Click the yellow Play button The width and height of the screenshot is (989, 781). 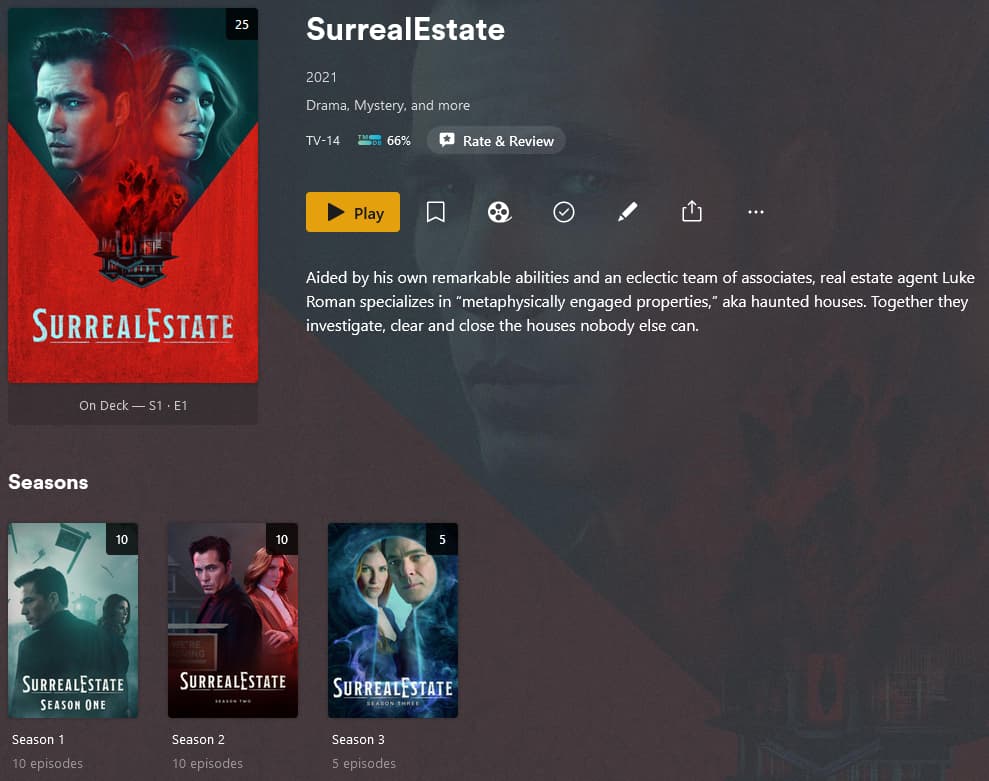[353, 212]
